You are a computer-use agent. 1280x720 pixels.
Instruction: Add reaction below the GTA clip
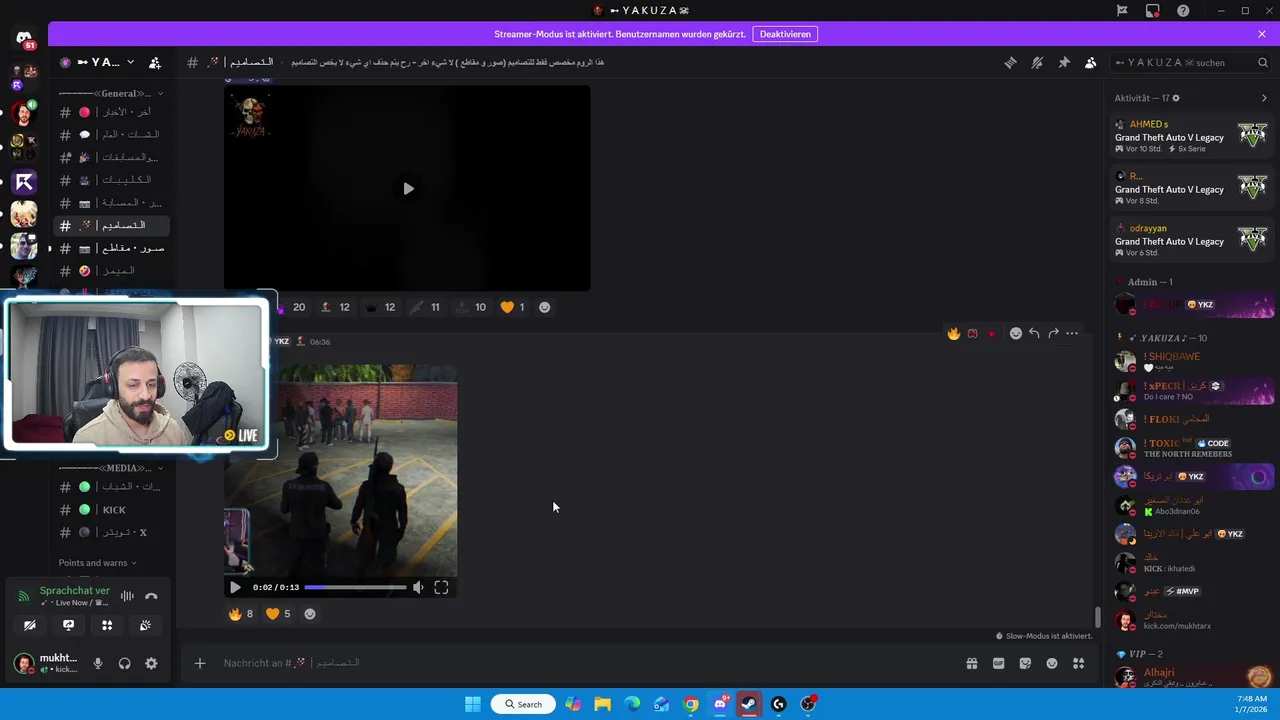[310, 614]
